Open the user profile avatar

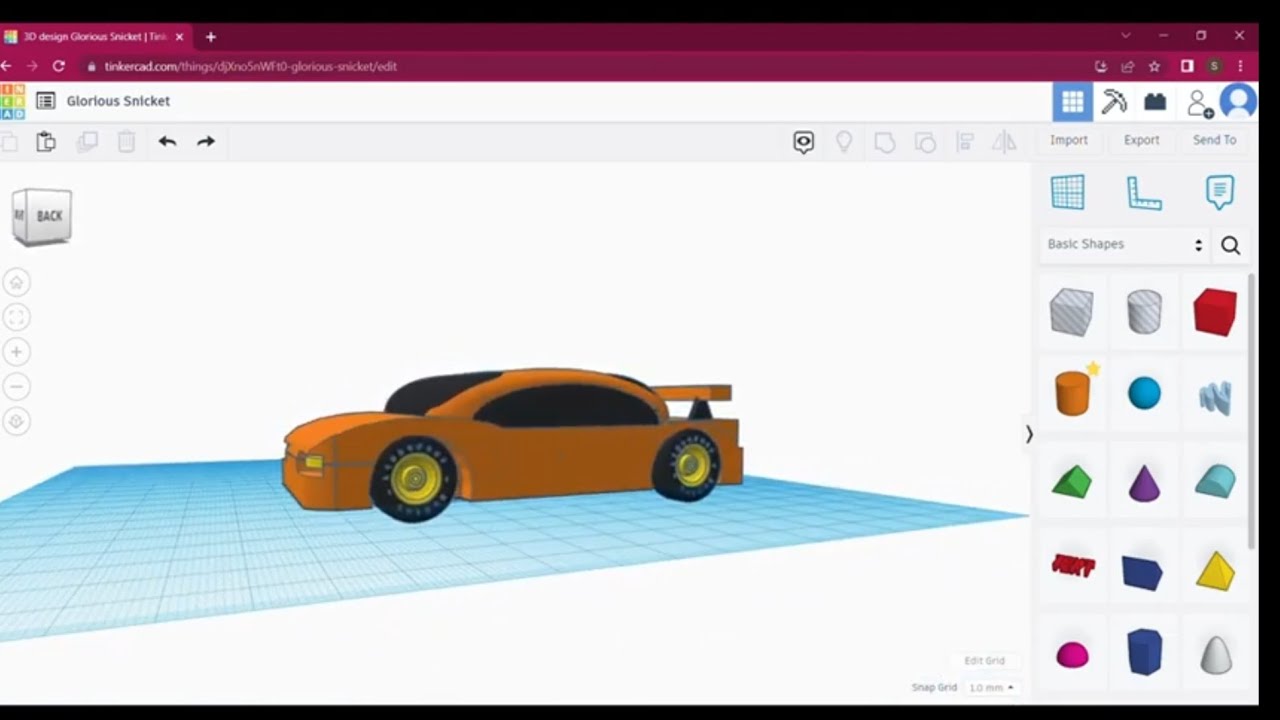1239,101
